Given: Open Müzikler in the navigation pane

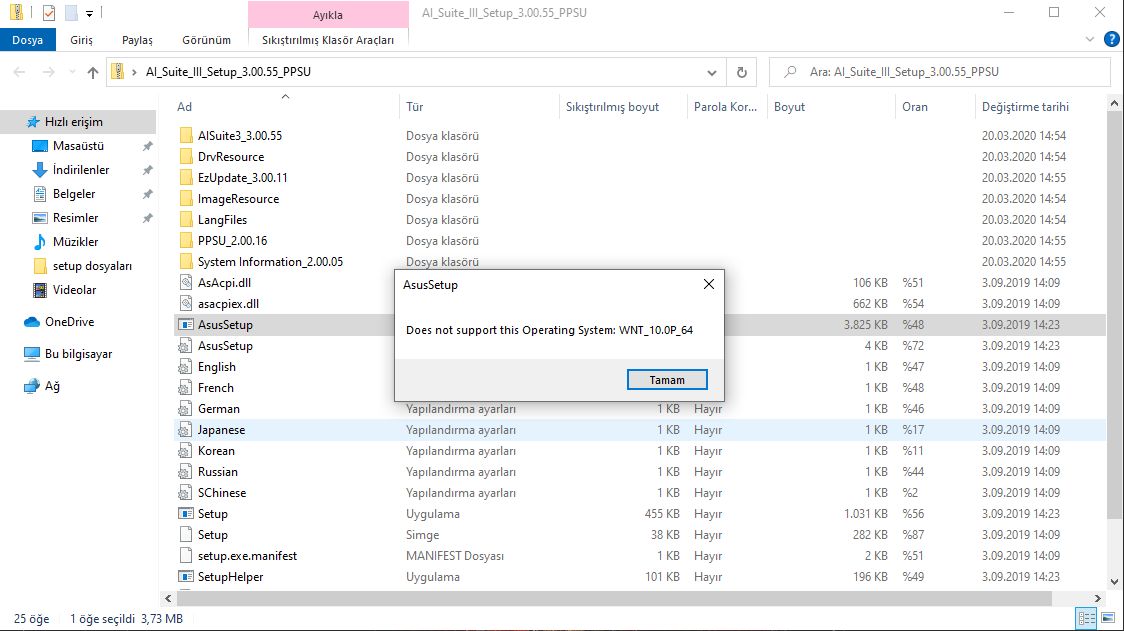Looking at the screenshot, I should [x=75, y=242].
